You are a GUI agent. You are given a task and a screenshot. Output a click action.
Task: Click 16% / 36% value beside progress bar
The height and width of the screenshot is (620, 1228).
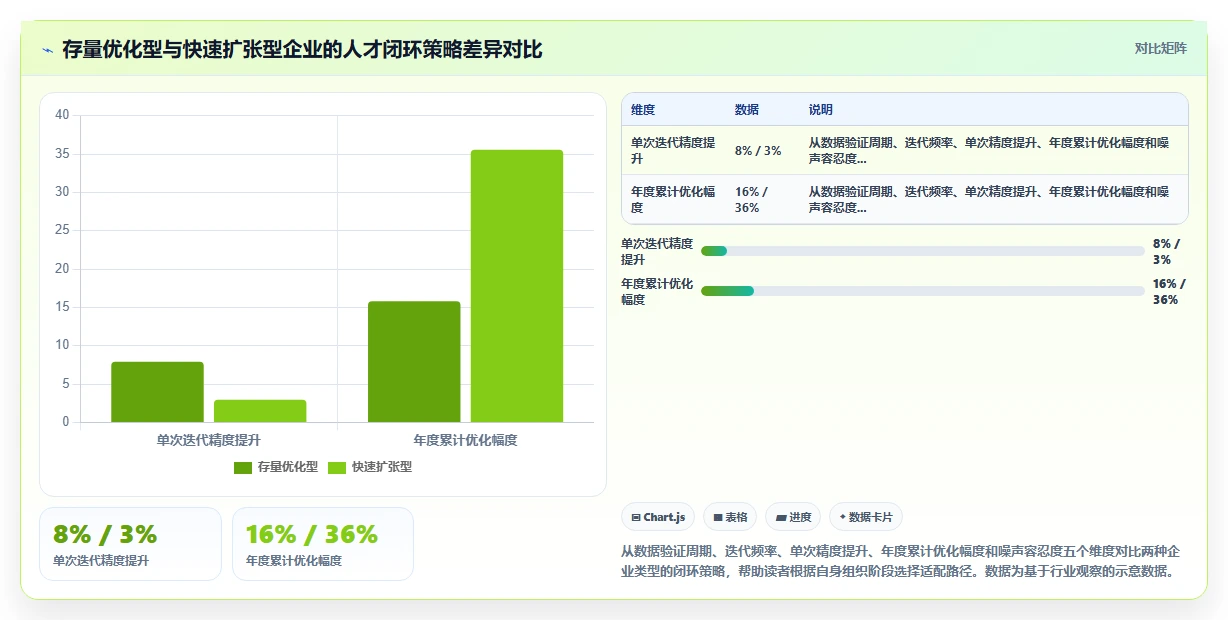(x=1167, y=291)
